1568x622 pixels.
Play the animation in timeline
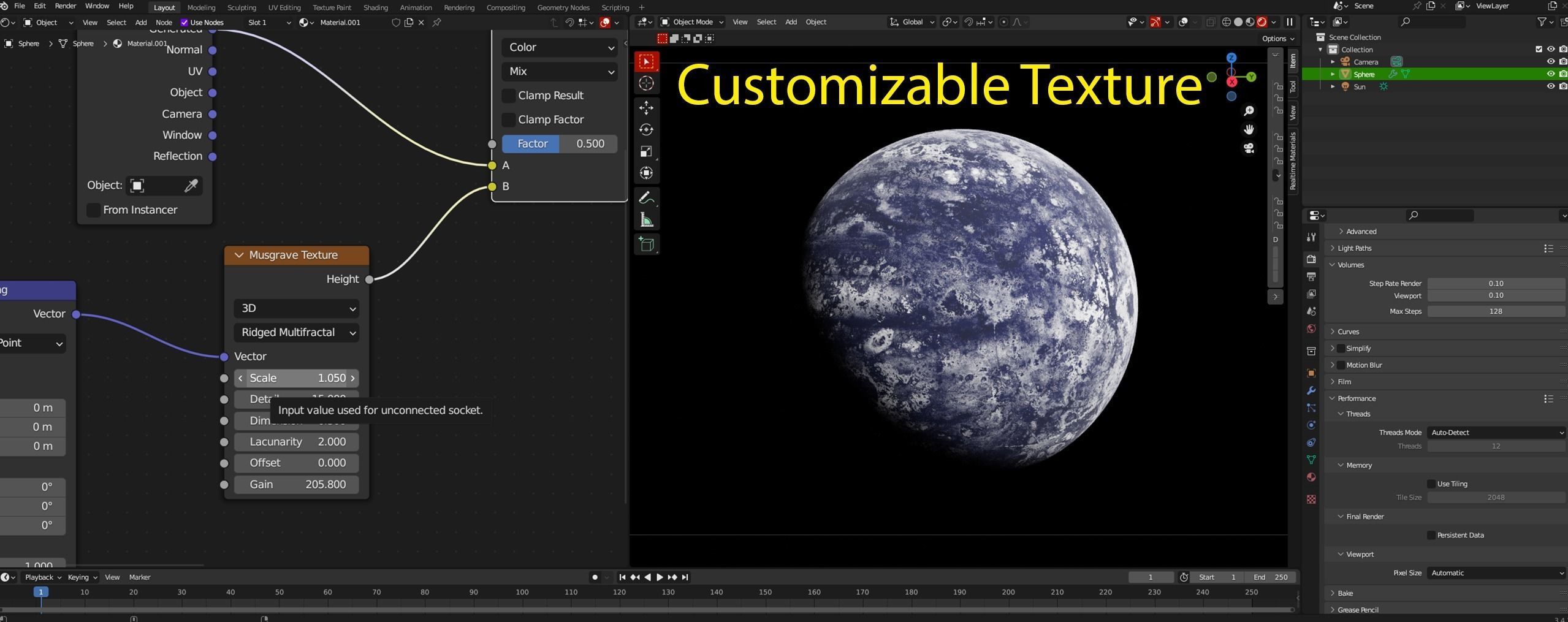tap(660, 577)
